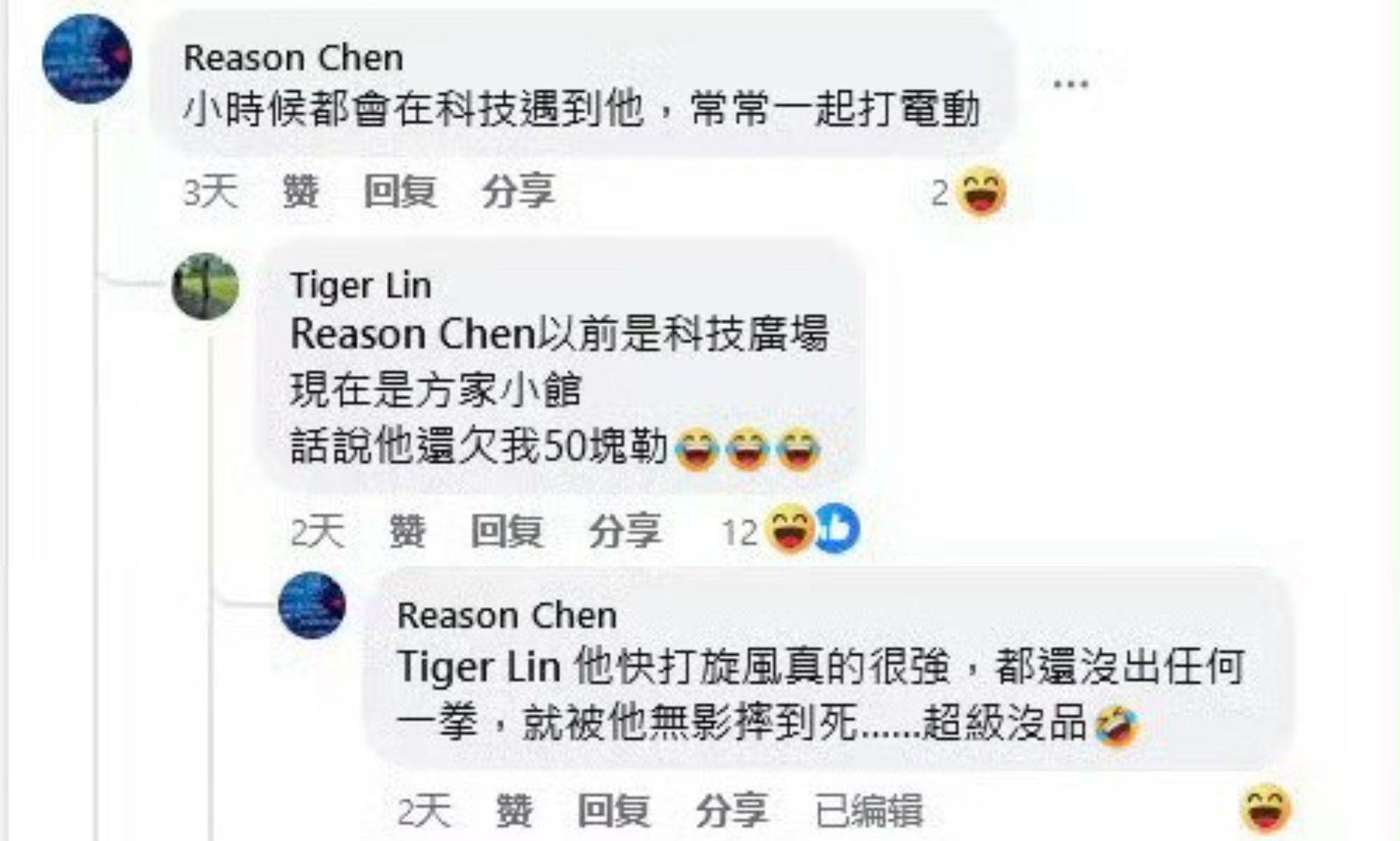Share Tiger Lin's reply using 分享
The height and width of the screenshot is (841, 1400).
(626, 531)
